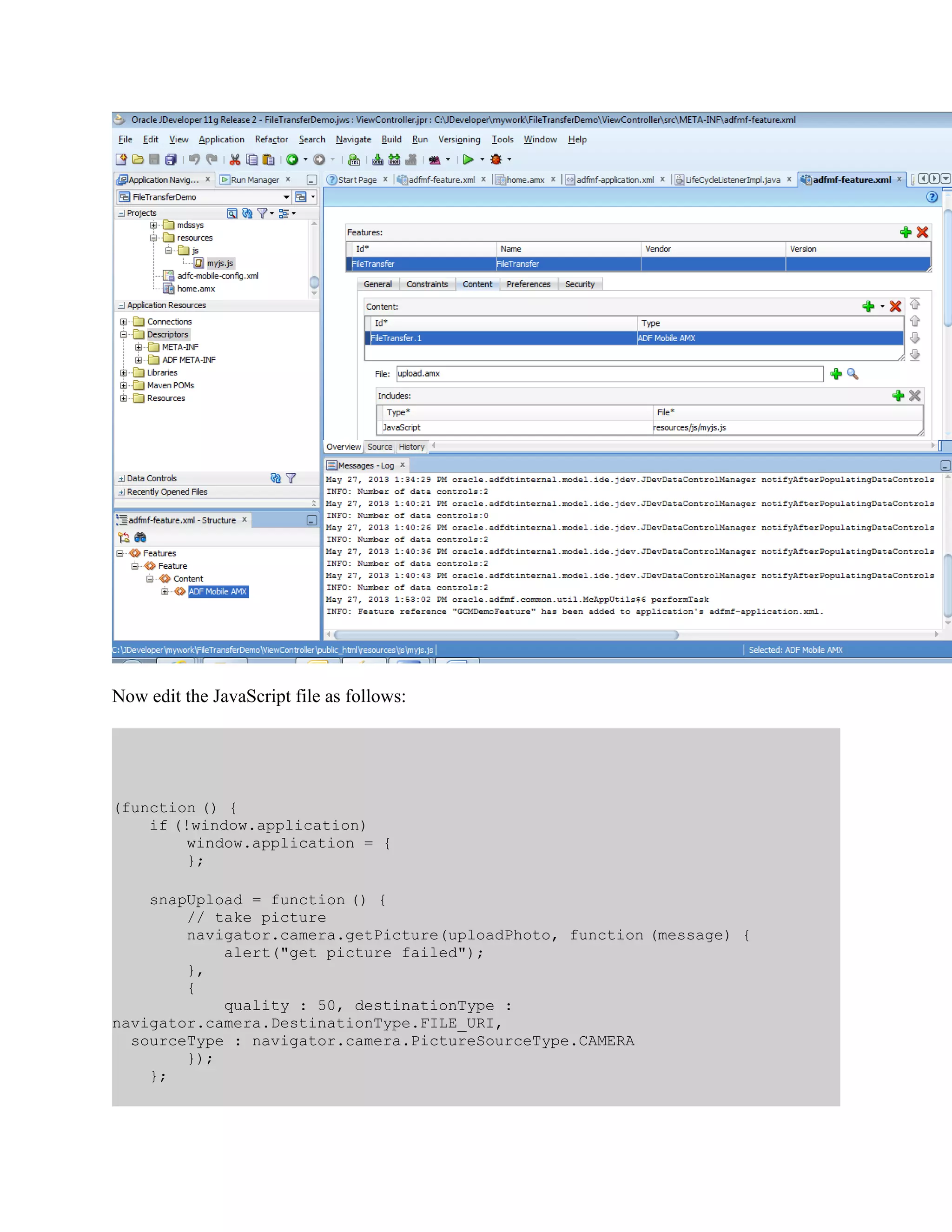
Task: Click the green Back navigation icon
Action: click(292, 159)
